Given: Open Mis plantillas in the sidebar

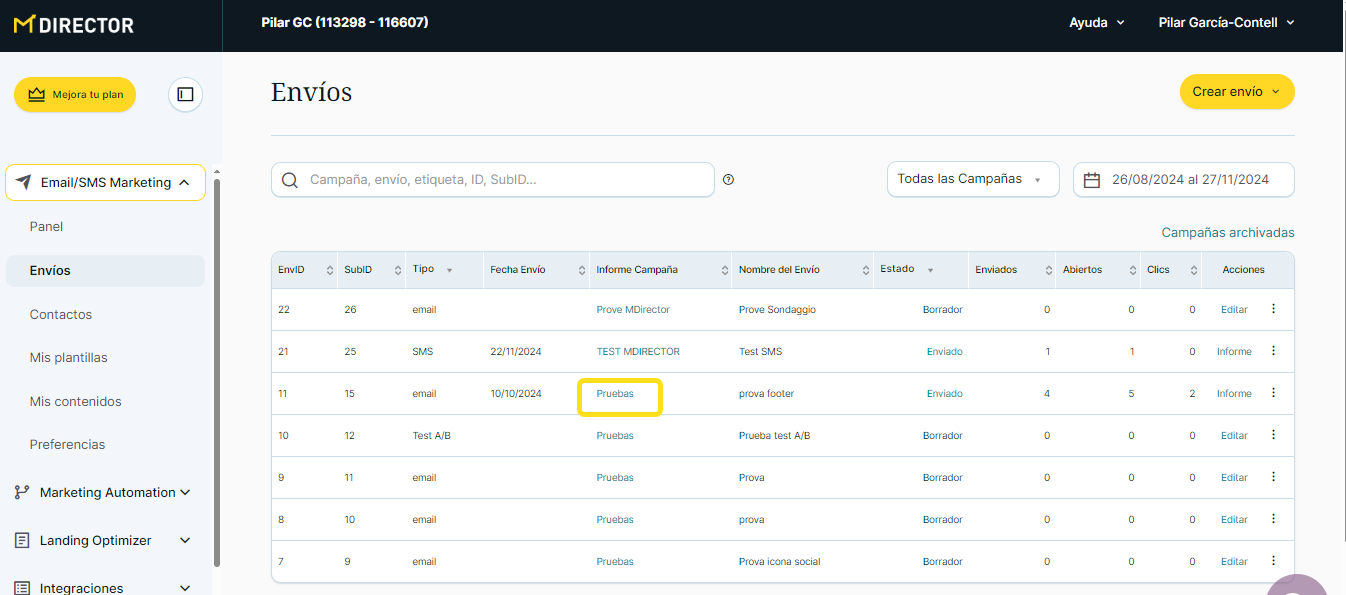Looking at the screenshot, I should (69, 357).
